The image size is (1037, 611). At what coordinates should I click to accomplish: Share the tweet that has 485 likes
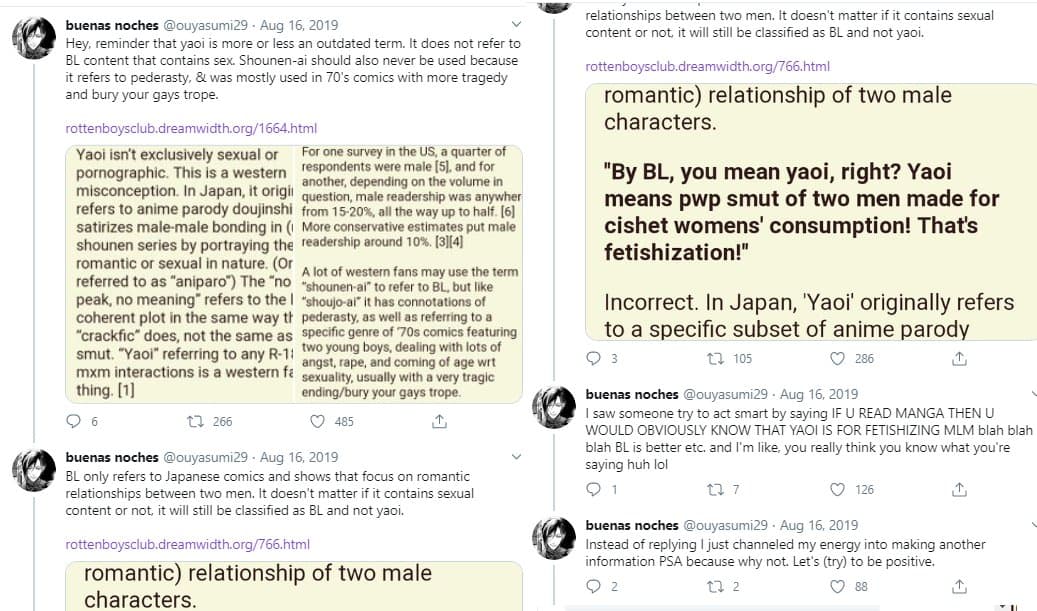(x=438, y=421)
